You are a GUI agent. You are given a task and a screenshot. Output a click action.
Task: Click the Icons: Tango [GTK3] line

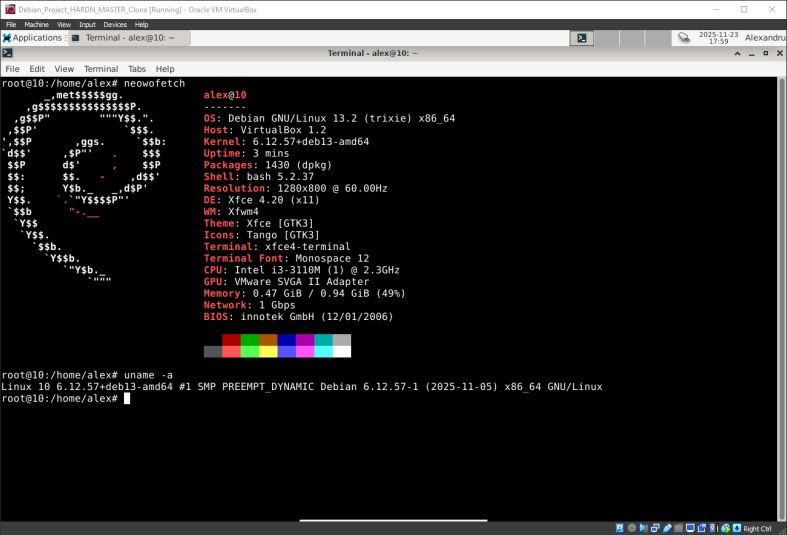pos(261,235)
